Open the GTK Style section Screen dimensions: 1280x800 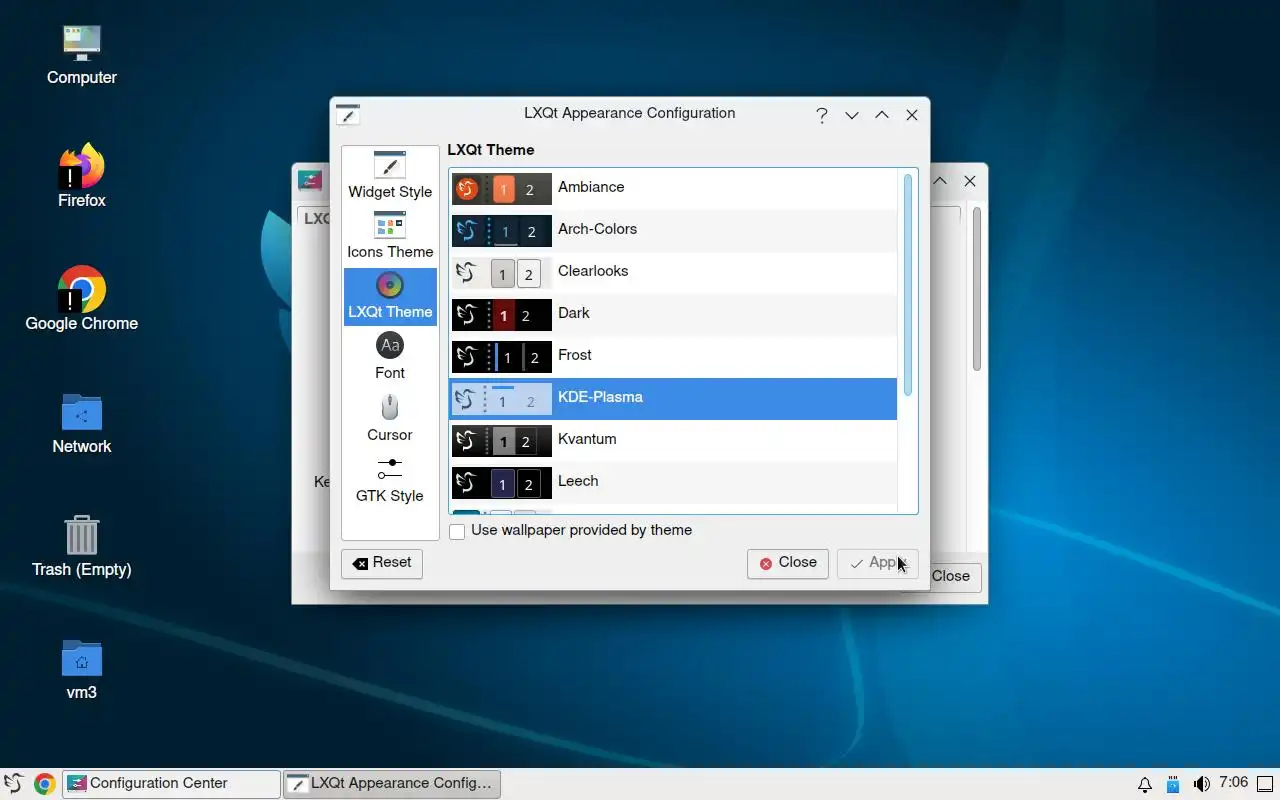(390, 480)
